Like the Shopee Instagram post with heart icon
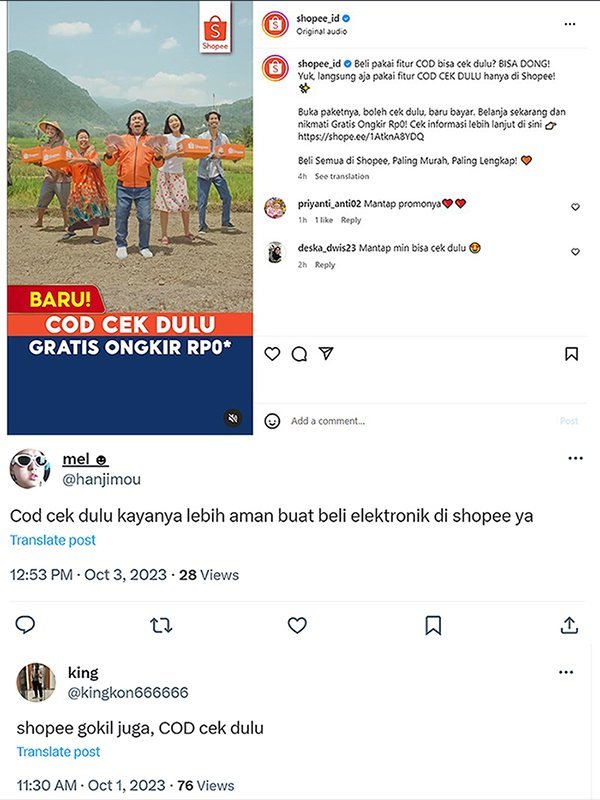The width and height of the screenshot is (600, 800). click(x=272, y=354)
